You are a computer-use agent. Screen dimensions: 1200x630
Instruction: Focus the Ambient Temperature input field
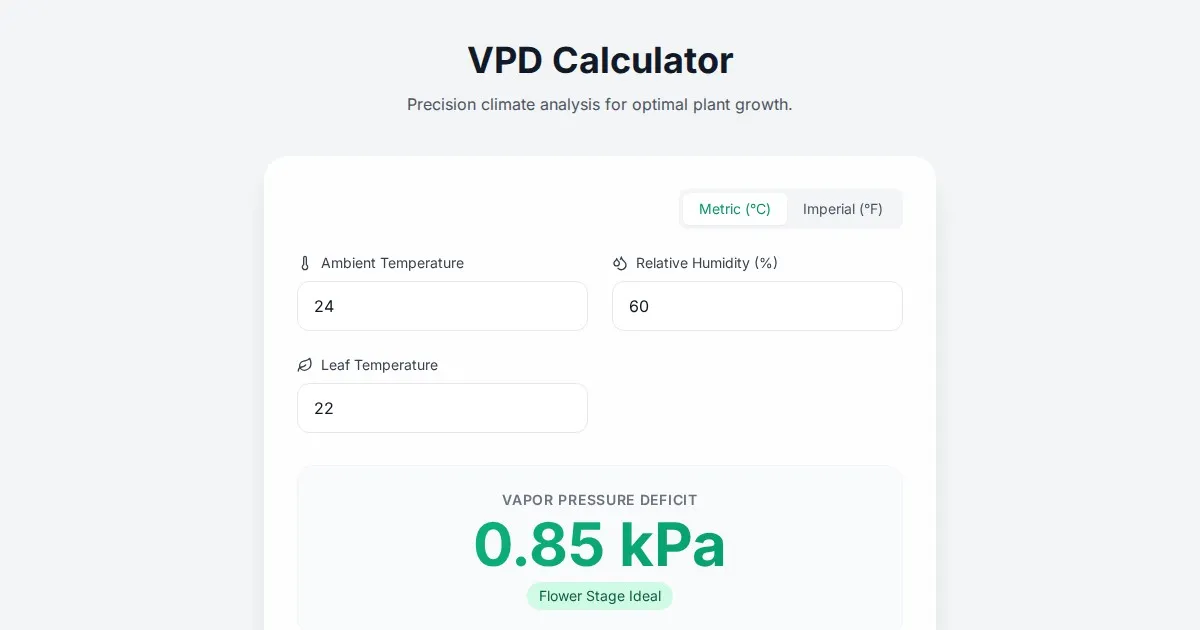(442, 306)
